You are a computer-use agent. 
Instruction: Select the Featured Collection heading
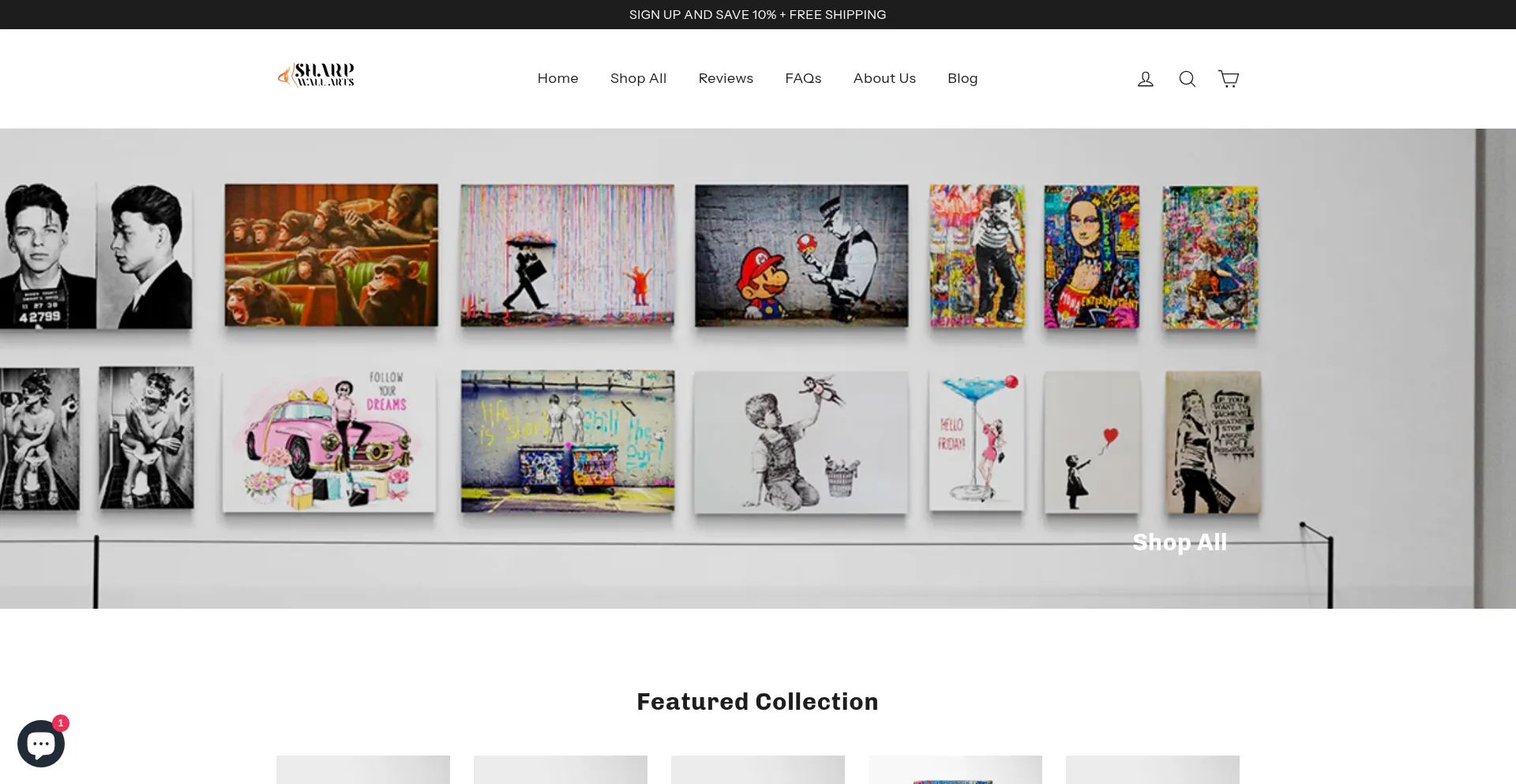tap(757, 701)
